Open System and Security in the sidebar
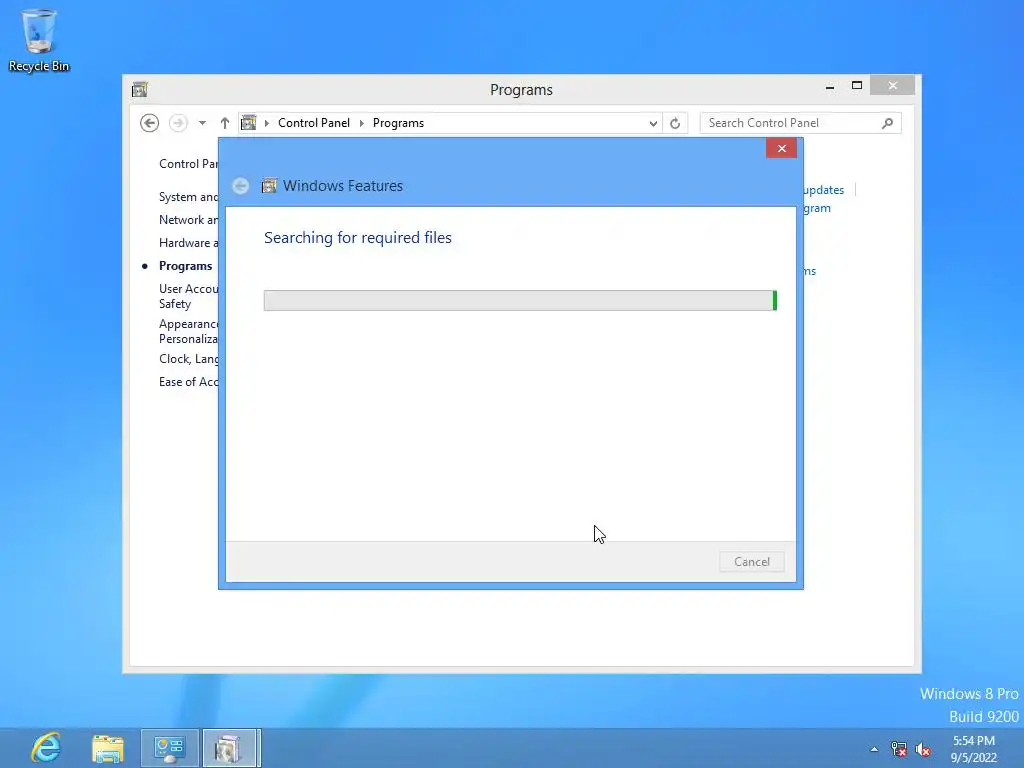The width and height of the screenshot is (1024, 768). 188,197
